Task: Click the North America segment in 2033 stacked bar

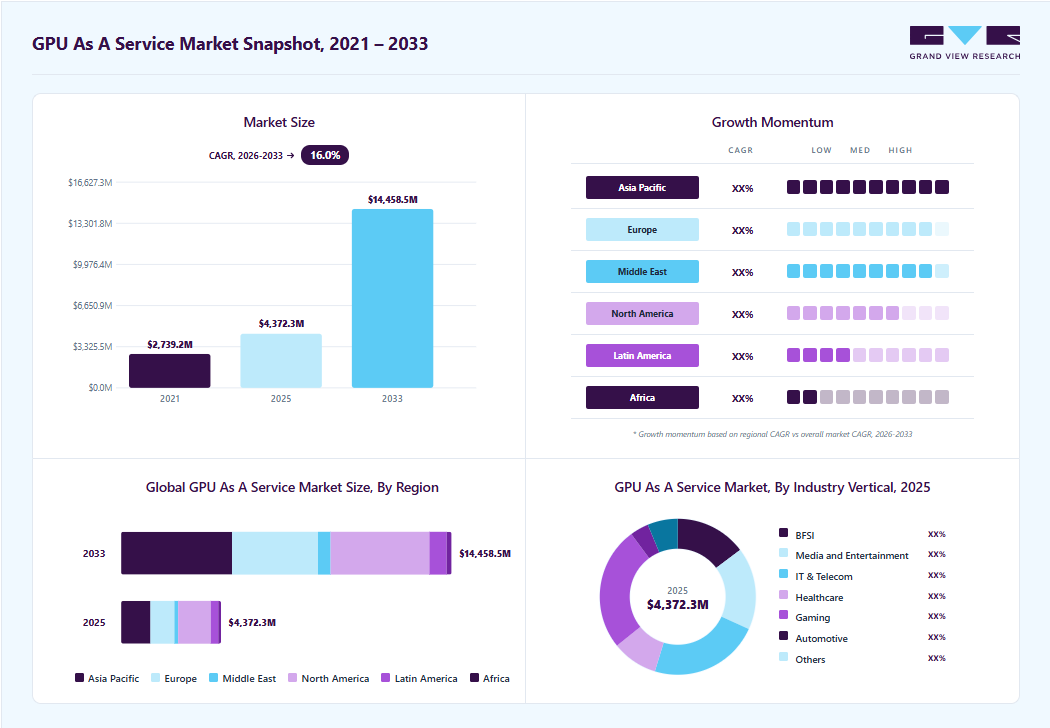Action: [380, 553]
